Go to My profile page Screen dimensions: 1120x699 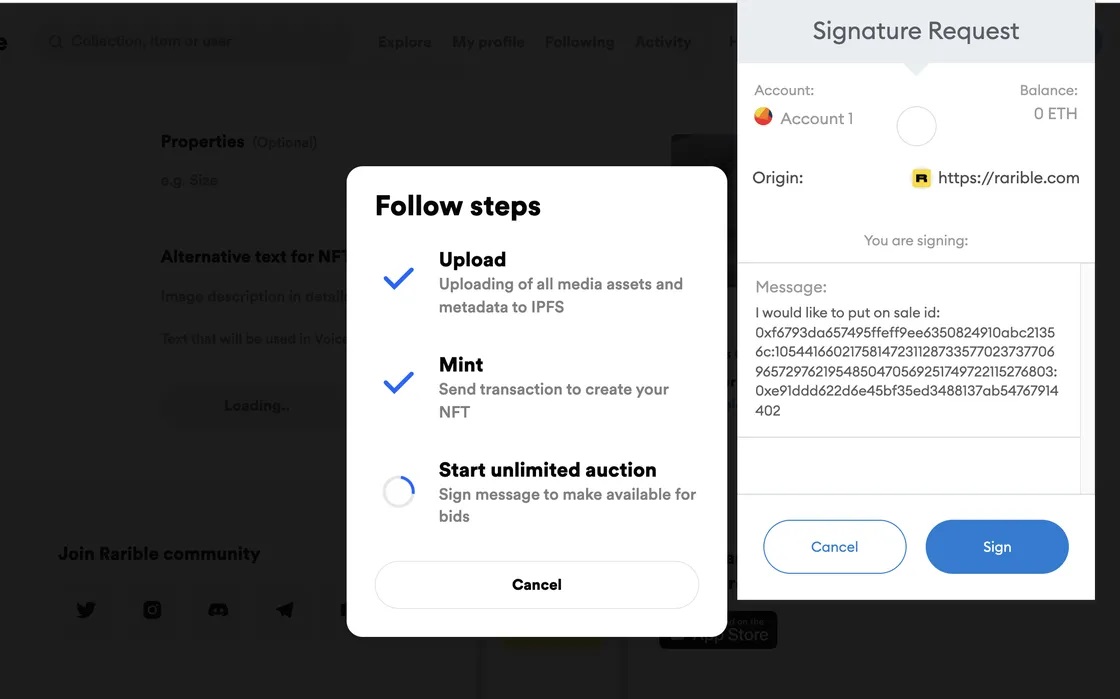coord(488,42)
